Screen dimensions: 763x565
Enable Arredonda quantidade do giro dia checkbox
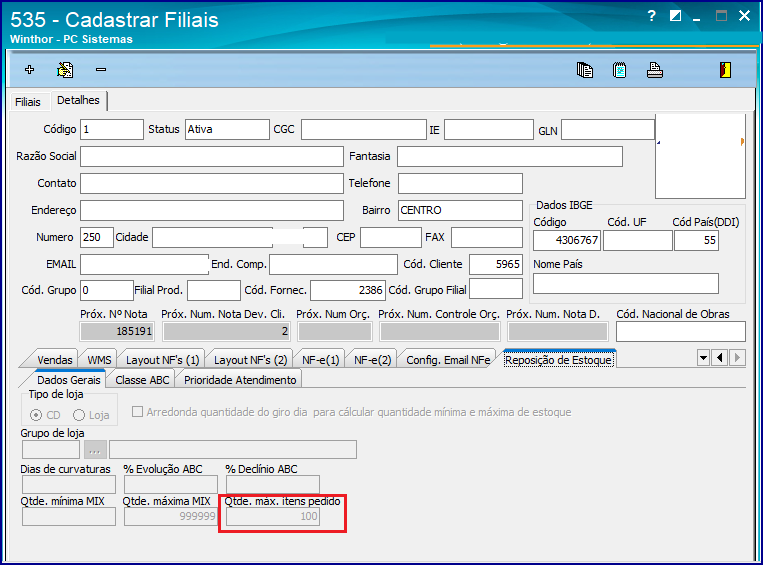point(138,412)
